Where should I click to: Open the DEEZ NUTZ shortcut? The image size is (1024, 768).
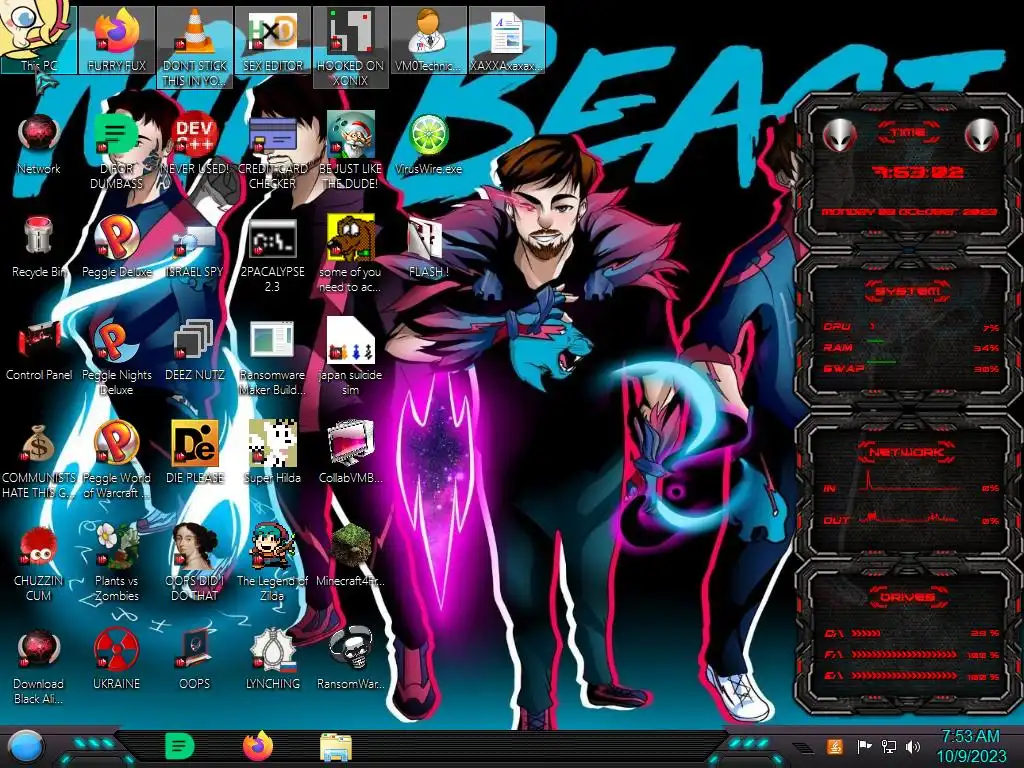click(195, 350)
